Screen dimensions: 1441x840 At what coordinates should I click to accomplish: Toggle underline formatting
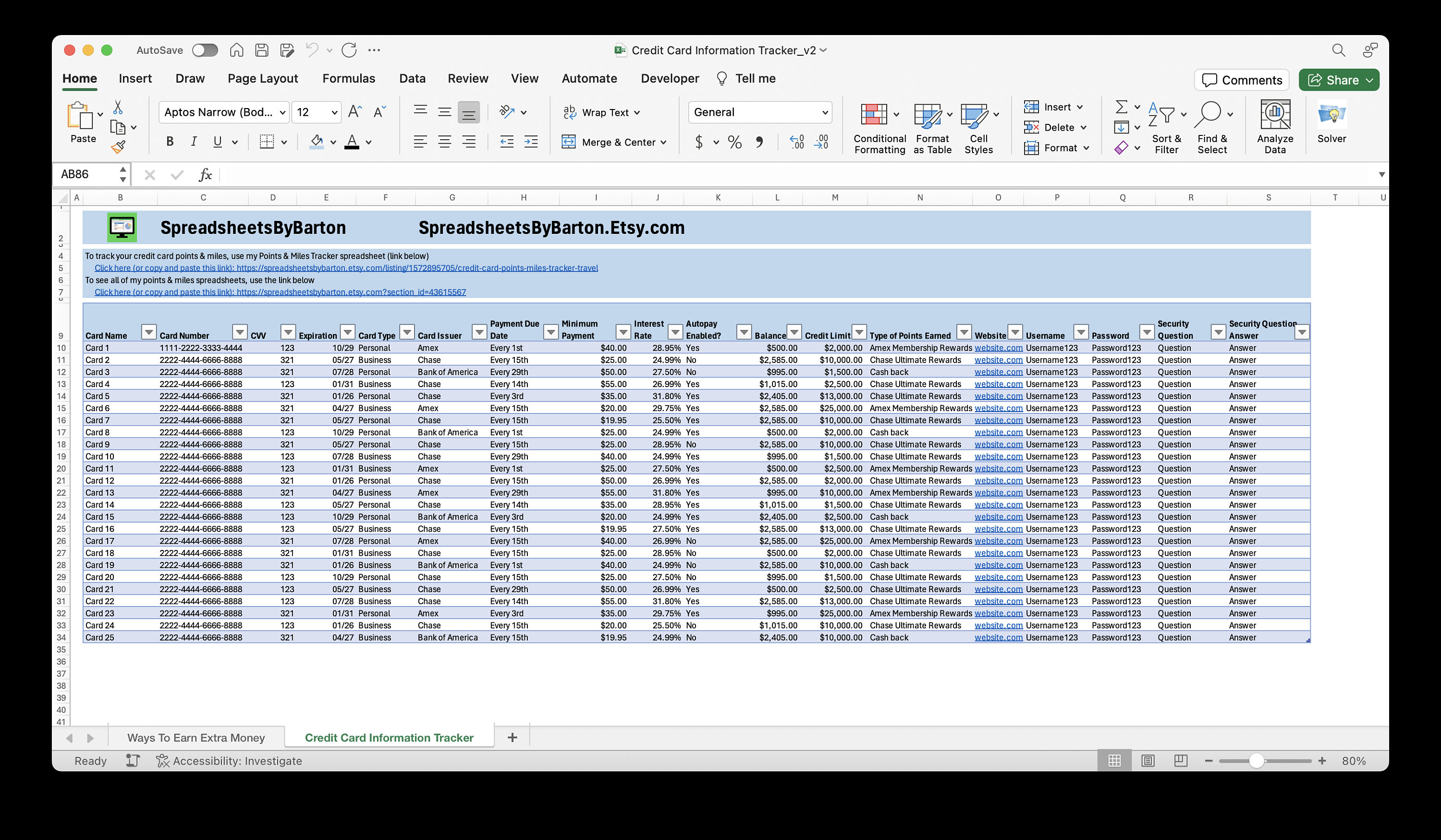point(217,141)
